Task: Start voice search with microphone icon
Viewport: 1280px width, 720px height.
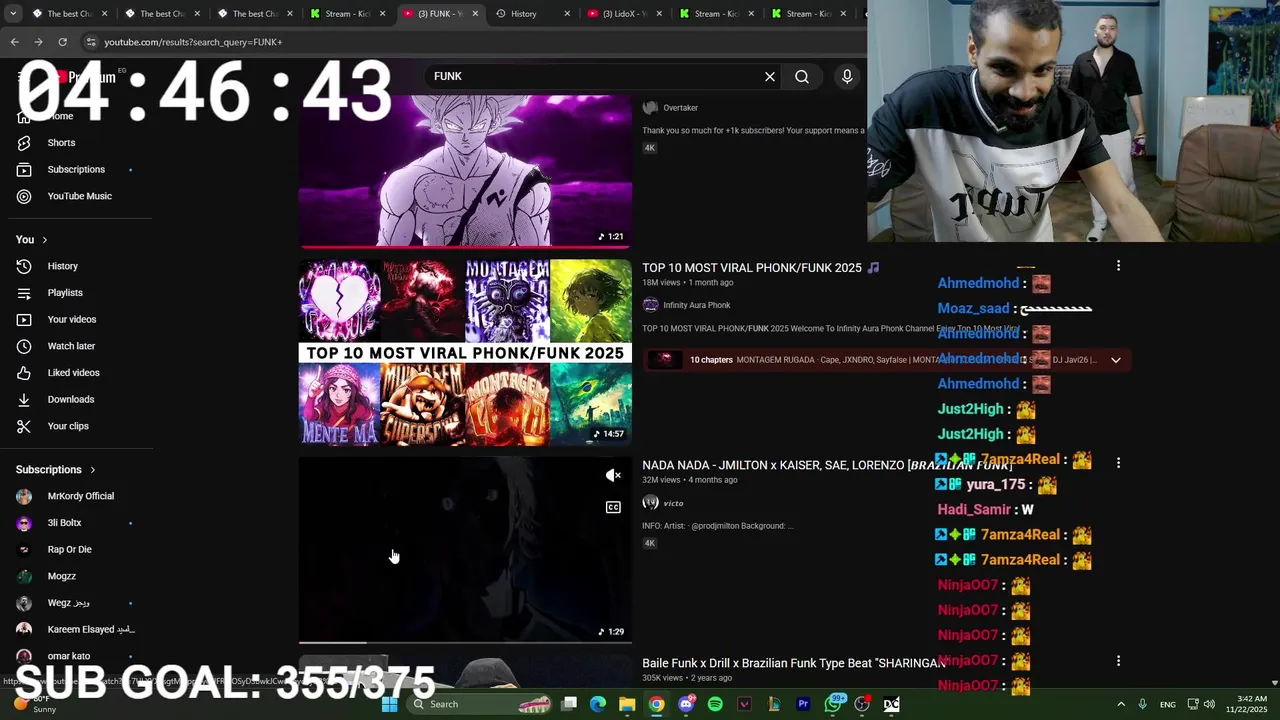Action: click(847, 77)
